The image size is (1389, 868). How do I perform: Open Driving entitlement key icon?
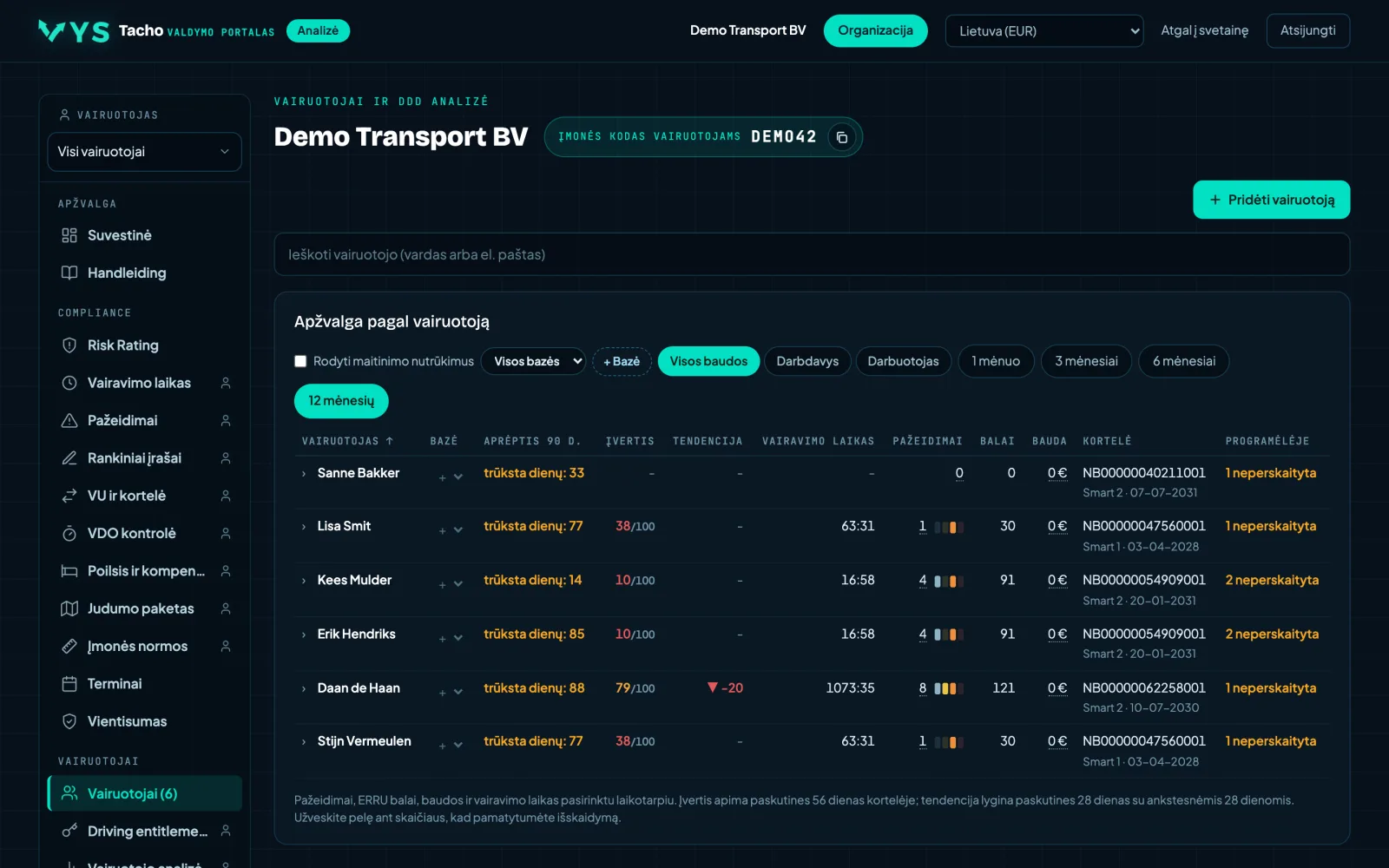pyautogui.click(x=69, y=832)
